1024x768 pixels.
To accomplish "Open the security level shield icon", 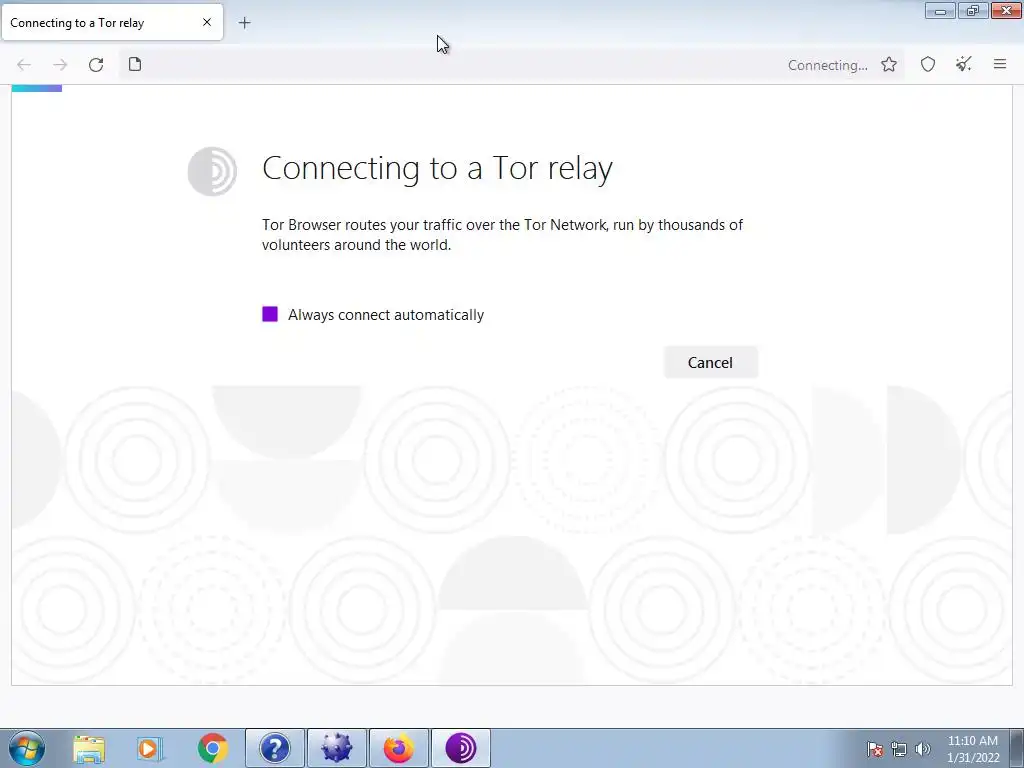I will (928, 64).
